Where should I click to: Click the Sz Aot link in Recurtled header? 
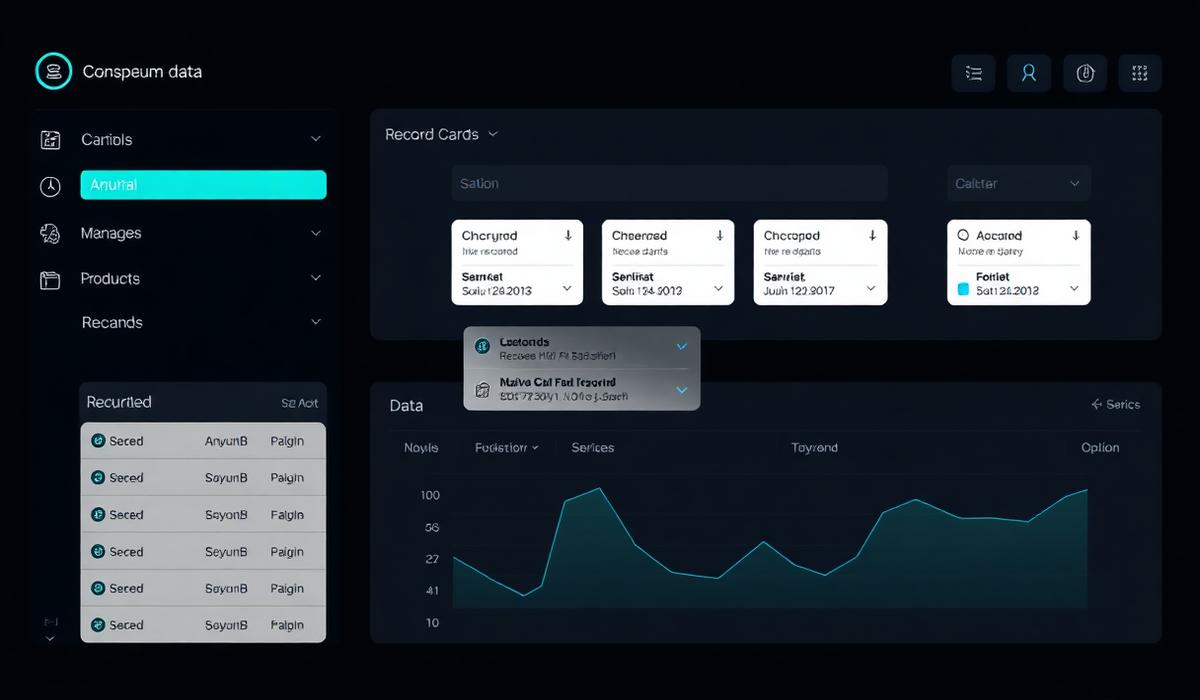coord(300,403)
